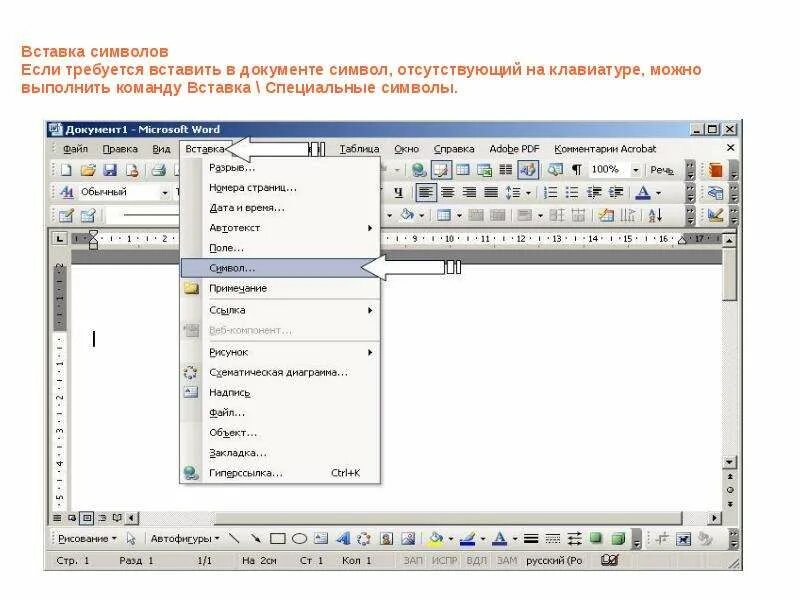The image size is (800, 600).
Task: Click the Insert Table icon in Standard toolbar
Action: coord(463,170)
